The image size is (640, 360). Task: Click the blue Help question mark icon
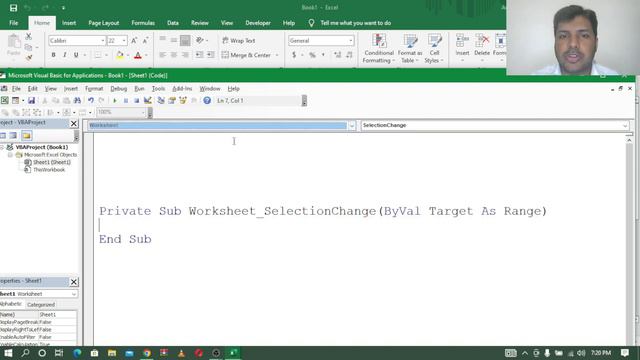click(207, 100)
